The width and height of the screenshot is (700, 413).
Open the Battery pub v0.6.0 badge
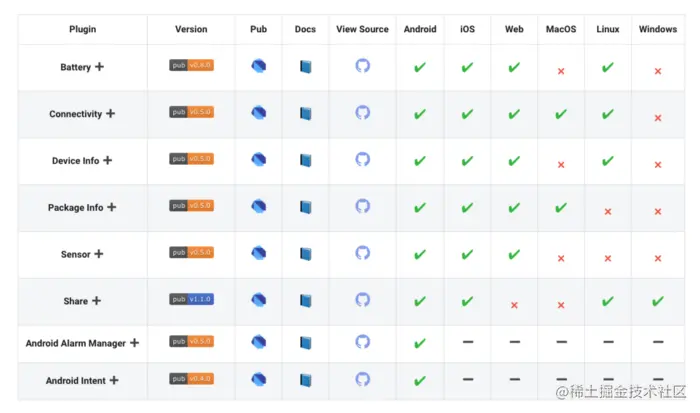pos(191,65)
